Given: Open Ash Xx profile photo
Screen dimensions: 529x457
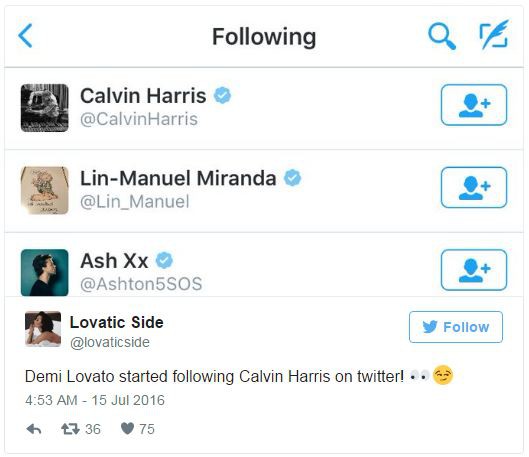Looking at the screenshot, I should [45, 273].
